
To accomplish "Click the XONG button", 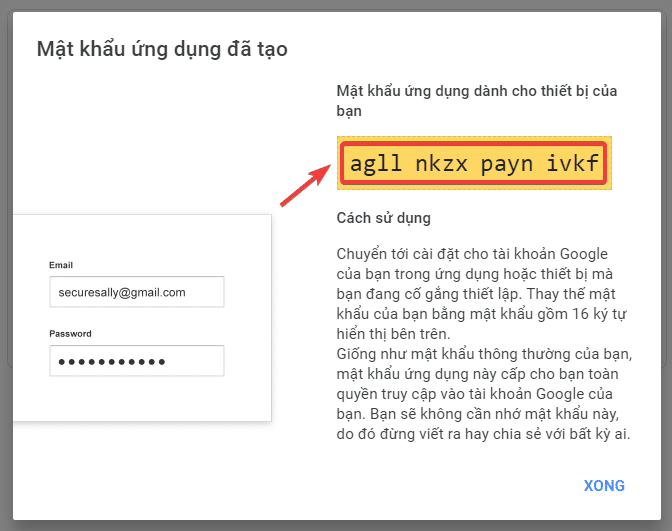I will [604, 486].
